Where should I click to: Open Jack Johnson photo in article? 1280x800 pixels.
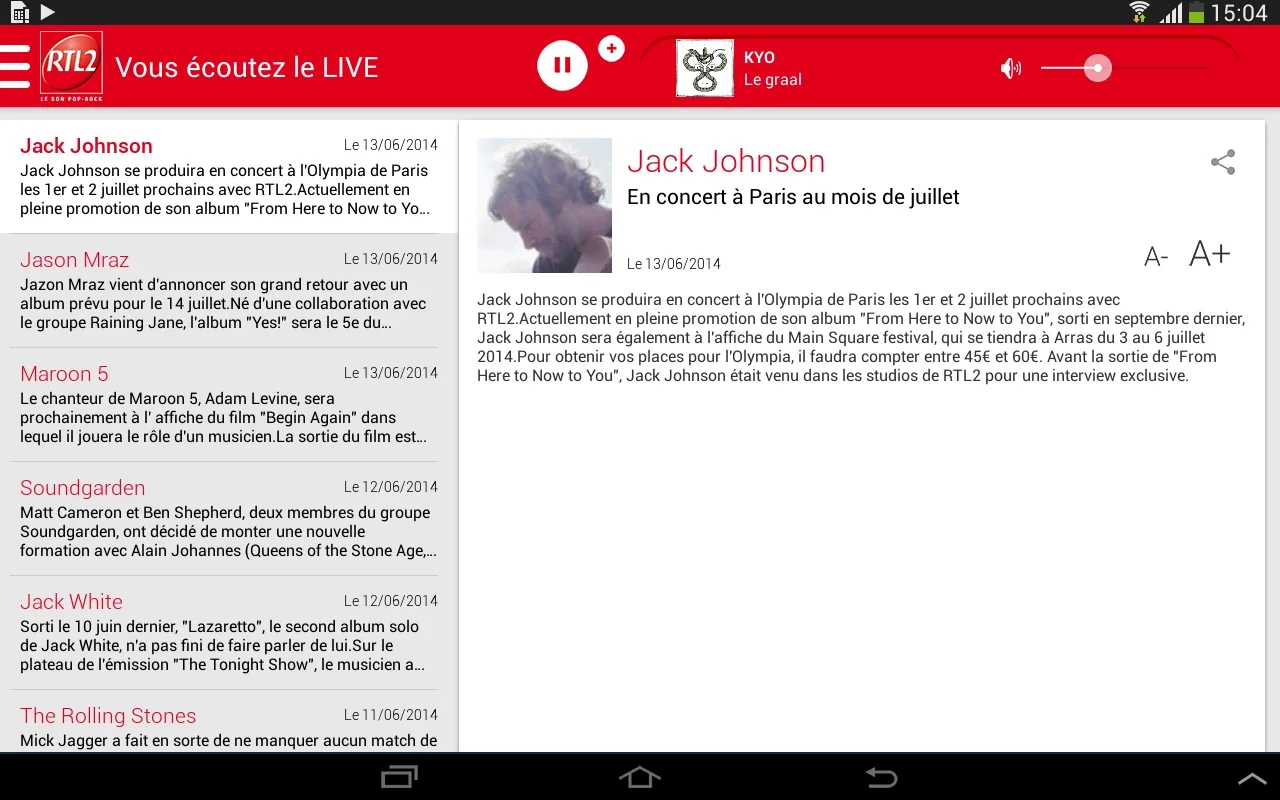[545, 205]
